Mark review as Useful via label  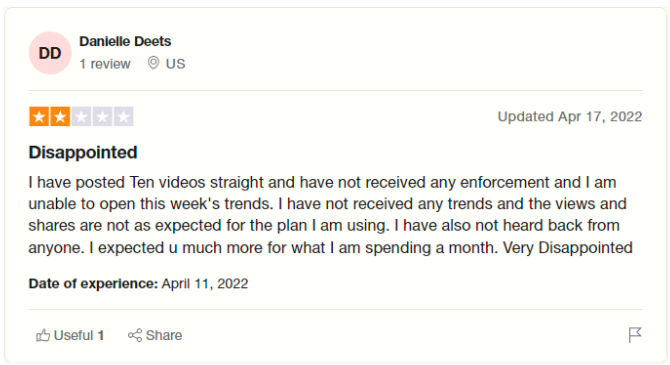coord(73,336)
